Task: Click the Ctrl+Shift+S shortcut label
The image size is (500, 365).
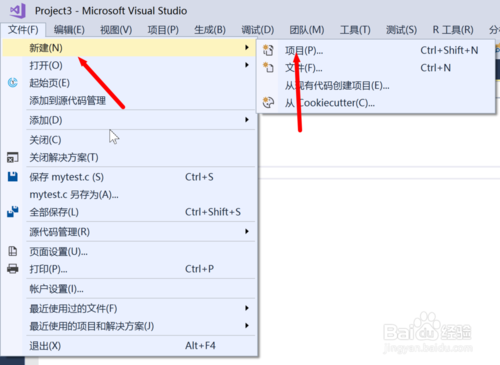Action: 213,212
